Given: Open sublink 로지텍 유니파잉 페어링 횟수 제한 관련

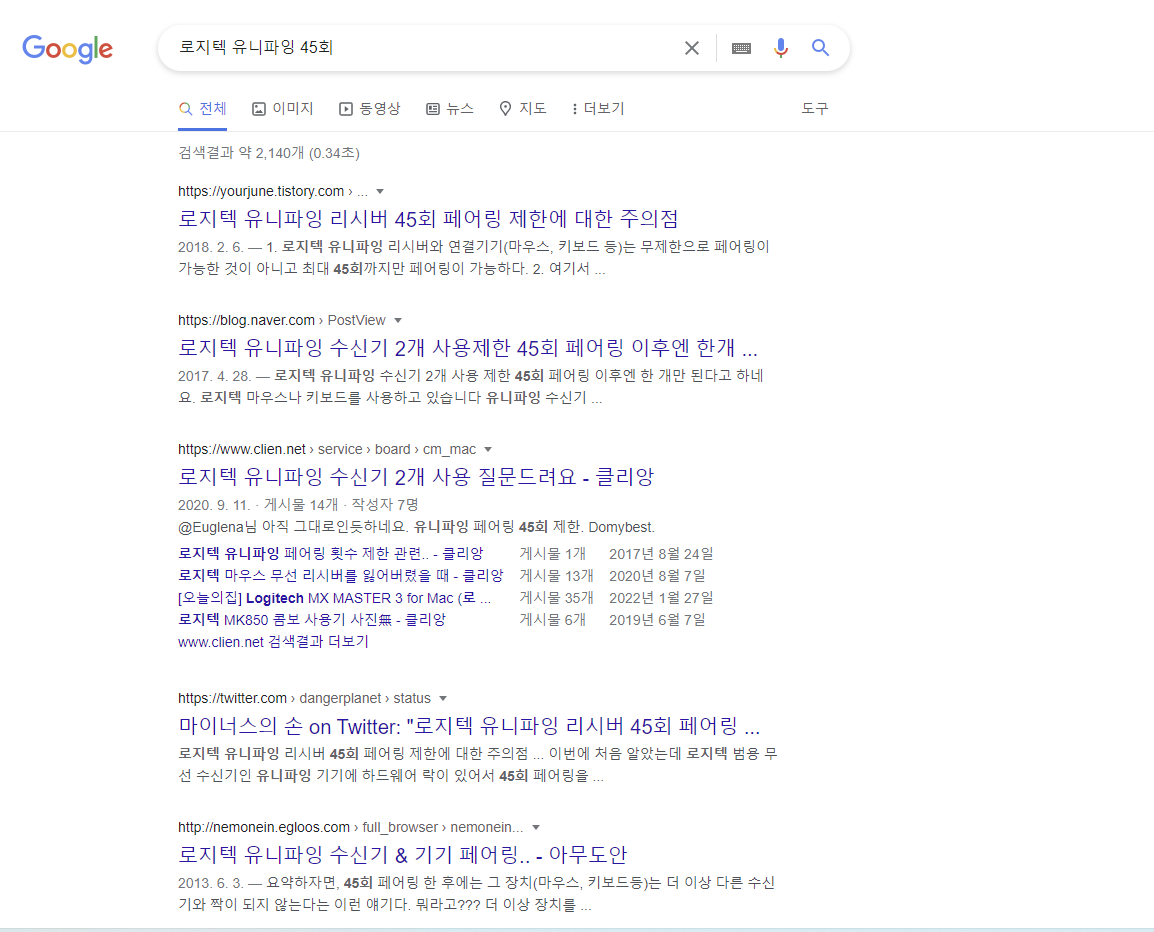Looking at the screenshot, I should click(x=330, y=554).
